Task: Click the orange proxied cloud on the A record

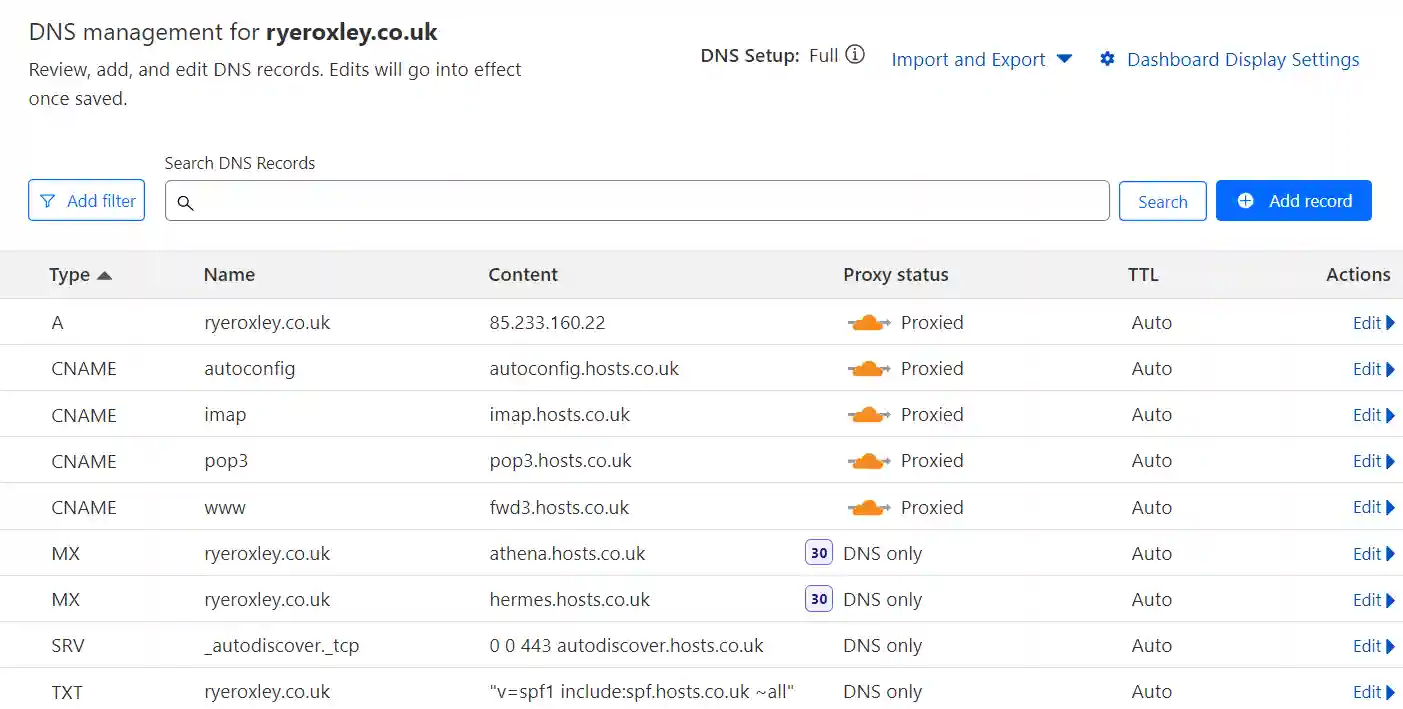Action: (x=868, y=322)
